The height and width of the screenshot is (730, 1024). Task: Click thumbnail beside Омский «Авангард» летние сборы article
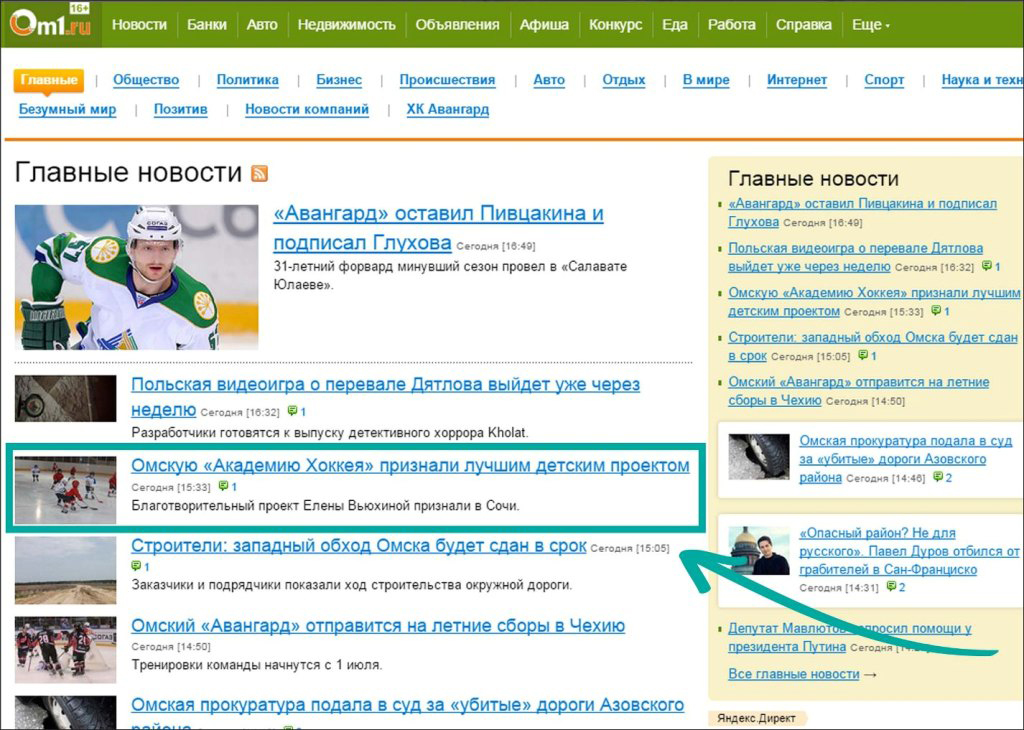(x=65, y=650)
